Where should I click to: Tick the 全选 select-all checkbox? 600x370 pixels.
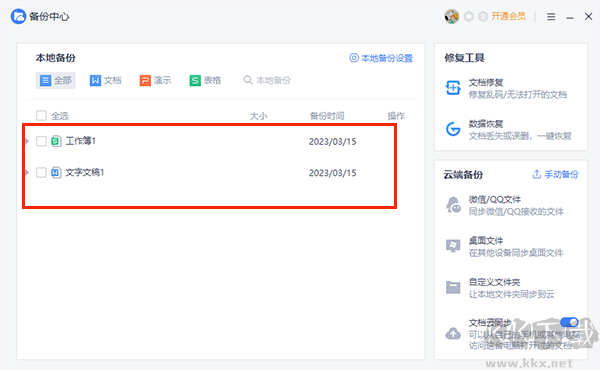(41, 116)
